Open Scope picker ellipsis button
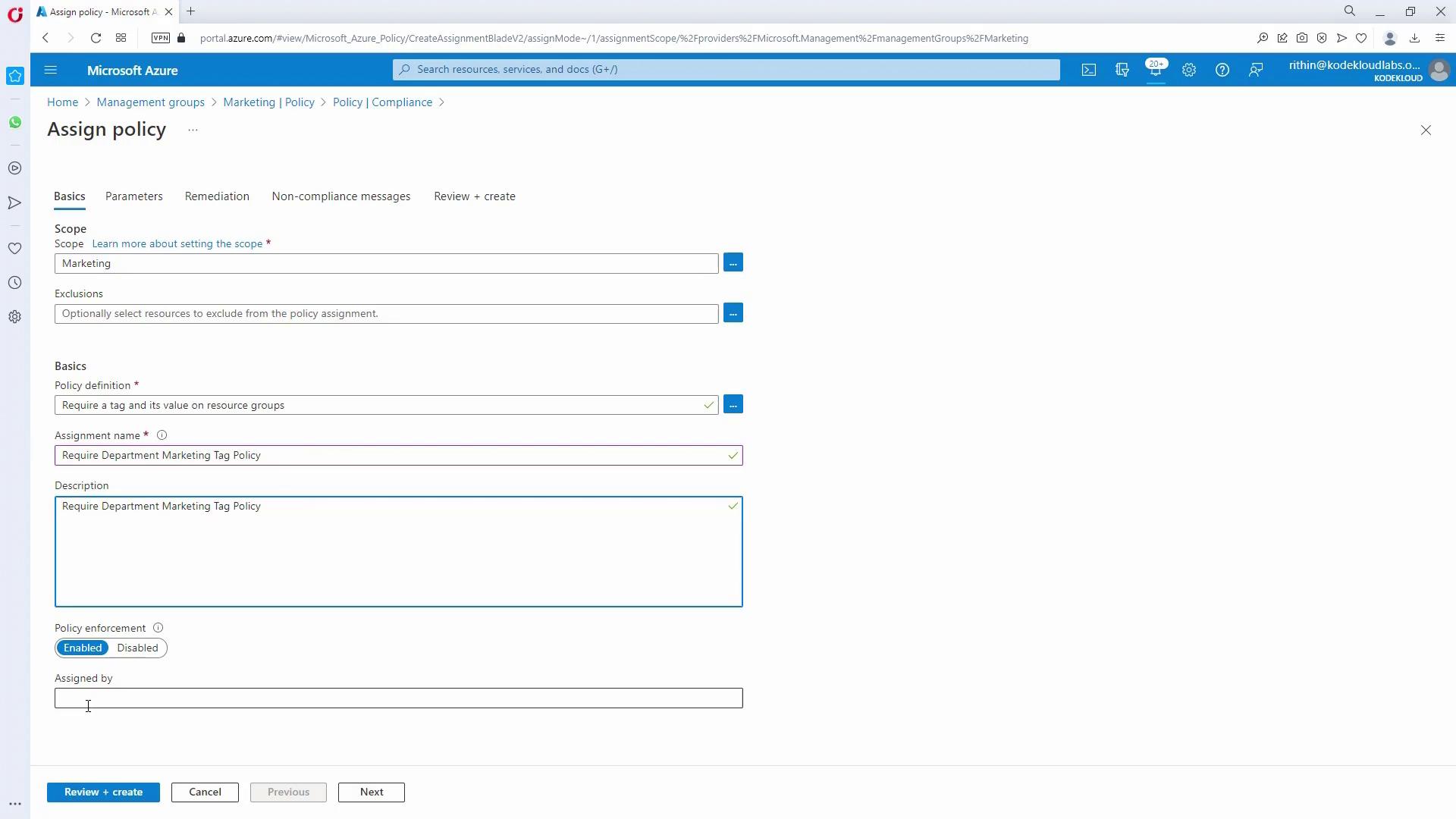Viewport: 1456px width, 819px height. click(x=733, y=262)
